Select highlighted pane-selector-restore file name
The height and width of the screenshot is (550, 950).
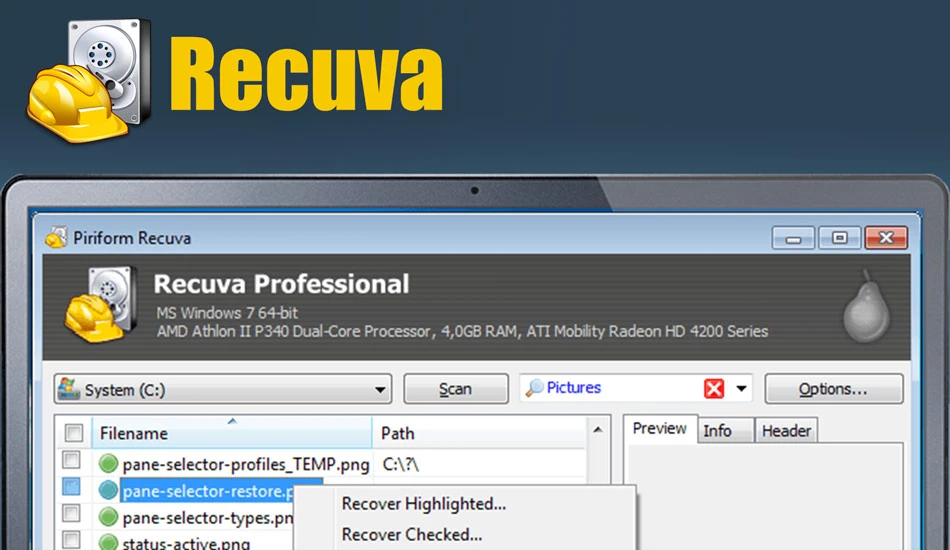tap(208, 491)
